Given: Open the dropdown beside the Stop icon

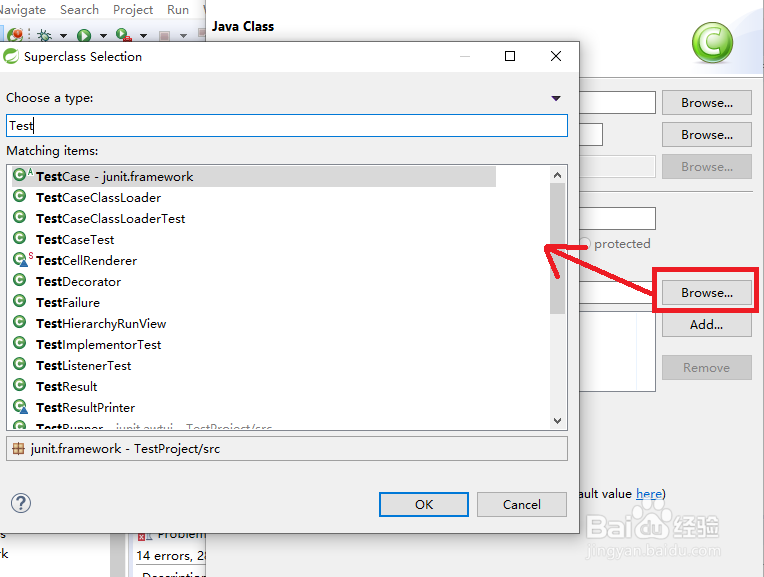Looking at the screenshot, I should click(183, 36).
